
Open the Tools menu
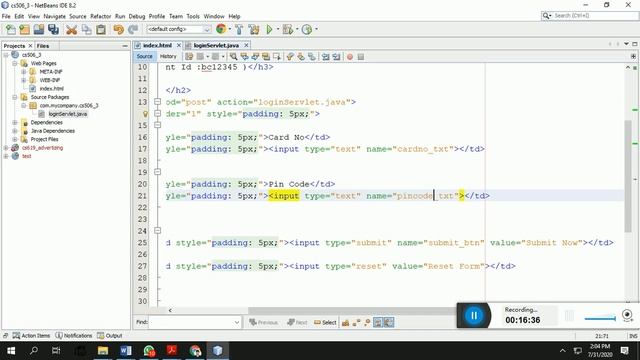pyautogui.click(x=193, y=16)
